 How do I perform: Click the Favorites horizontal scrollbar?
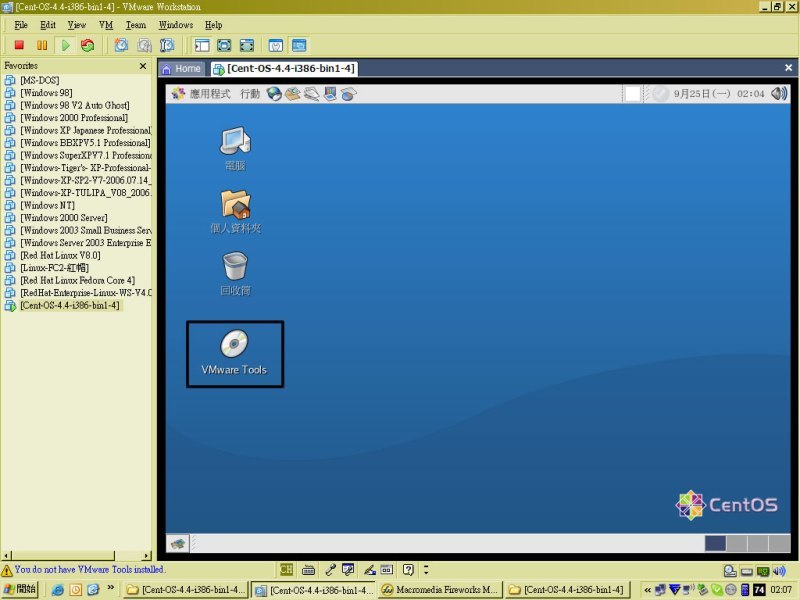(x=63, y=556)
